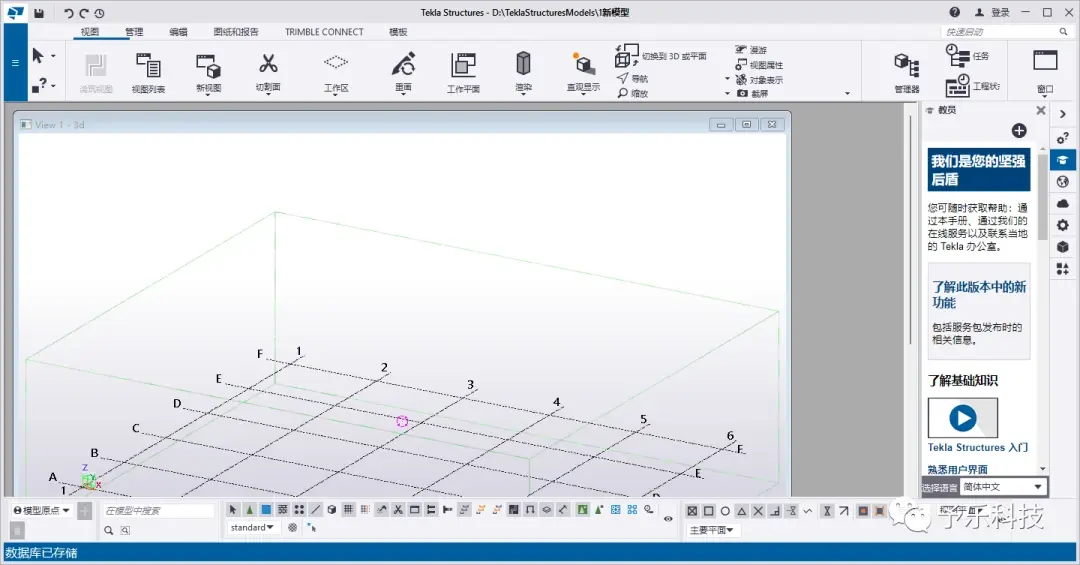This screenshot has width=1080, height=565.
Task: Toggle the scissors select cuts switch
Action: click(x=398, y=510)
